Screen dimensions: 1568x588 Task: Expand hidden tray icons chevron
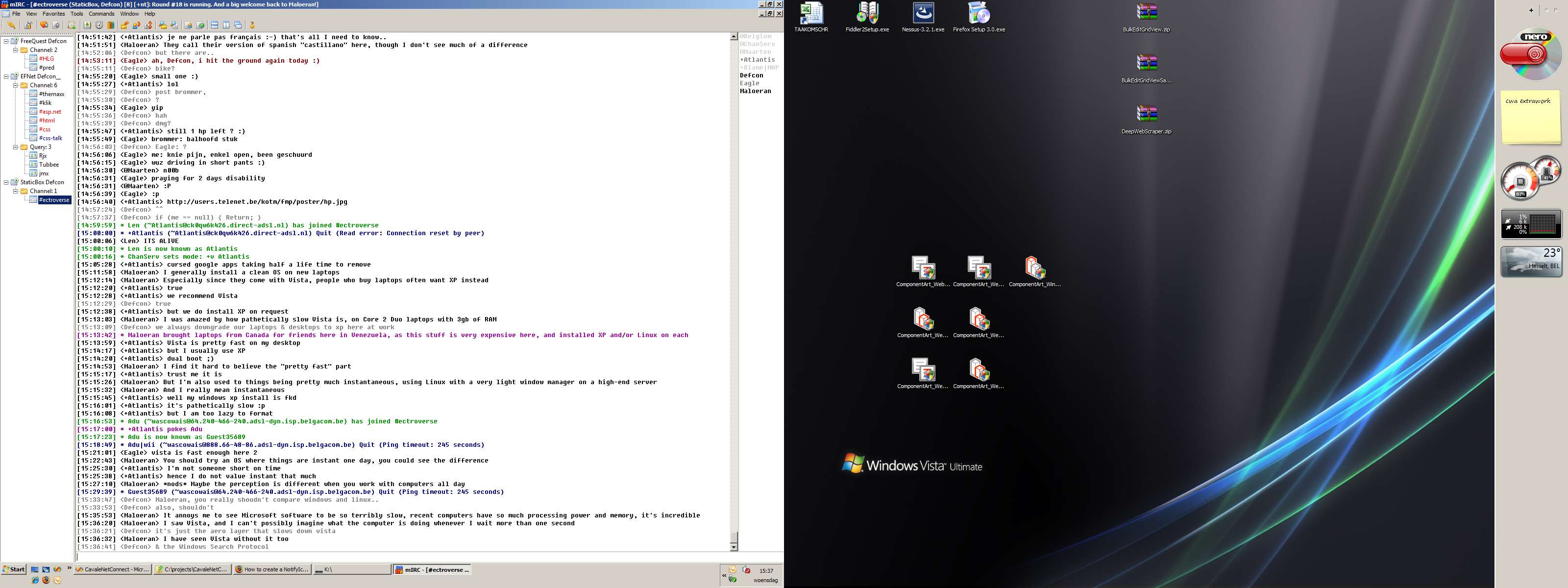(x=724, y=575)
